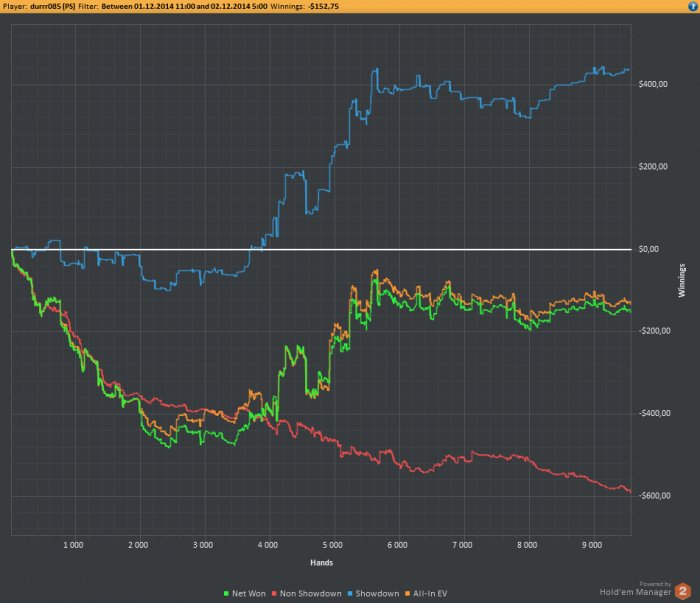Viewport: 700px width, 603px height.
Task: Click the orange All-In EV color square
Action: 408,593
